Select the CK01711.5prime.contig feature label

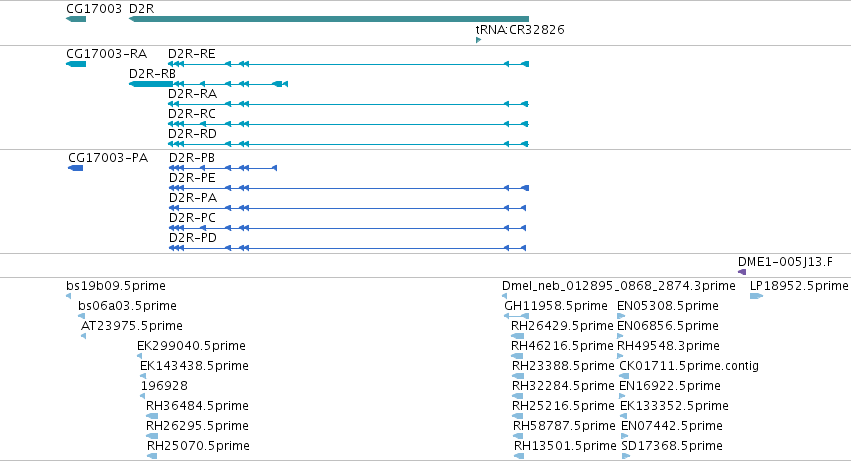689,366
